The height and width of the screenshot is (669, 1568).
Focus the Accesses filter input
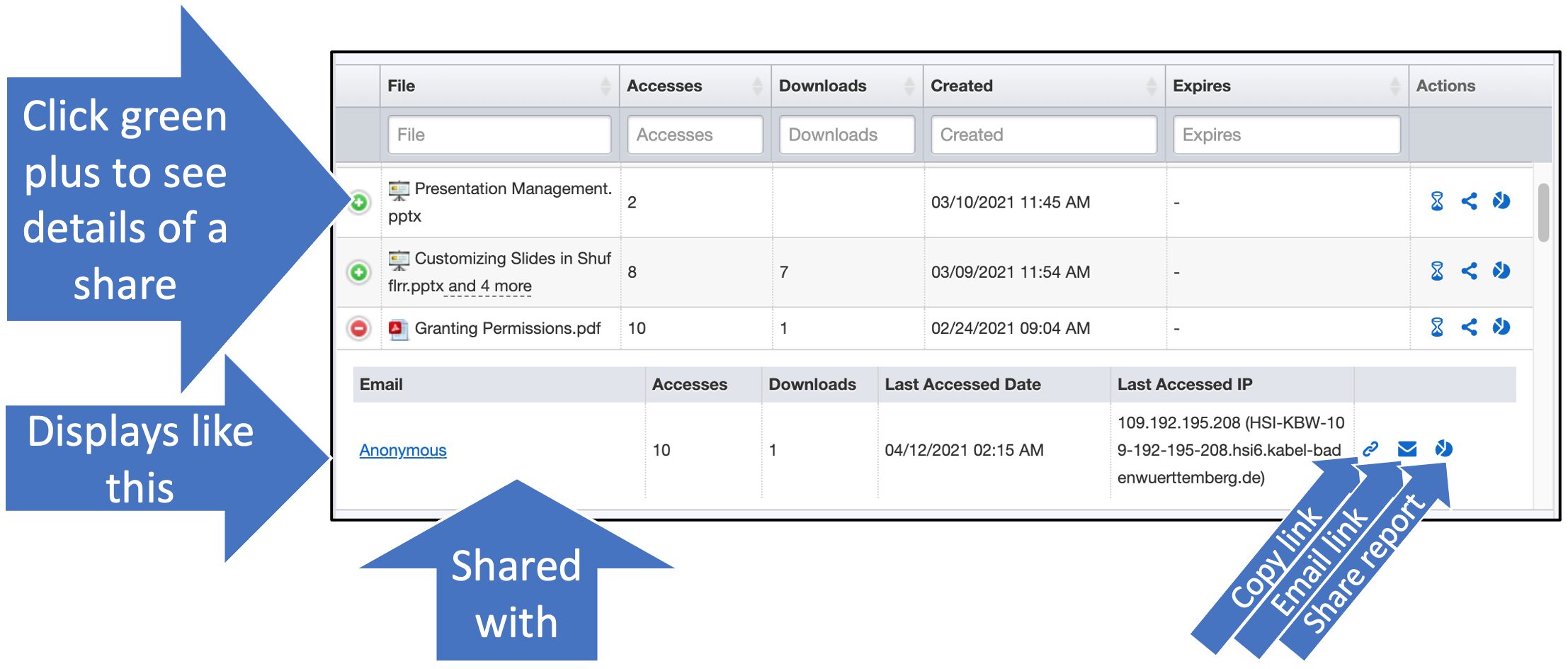tap(695, 135)
